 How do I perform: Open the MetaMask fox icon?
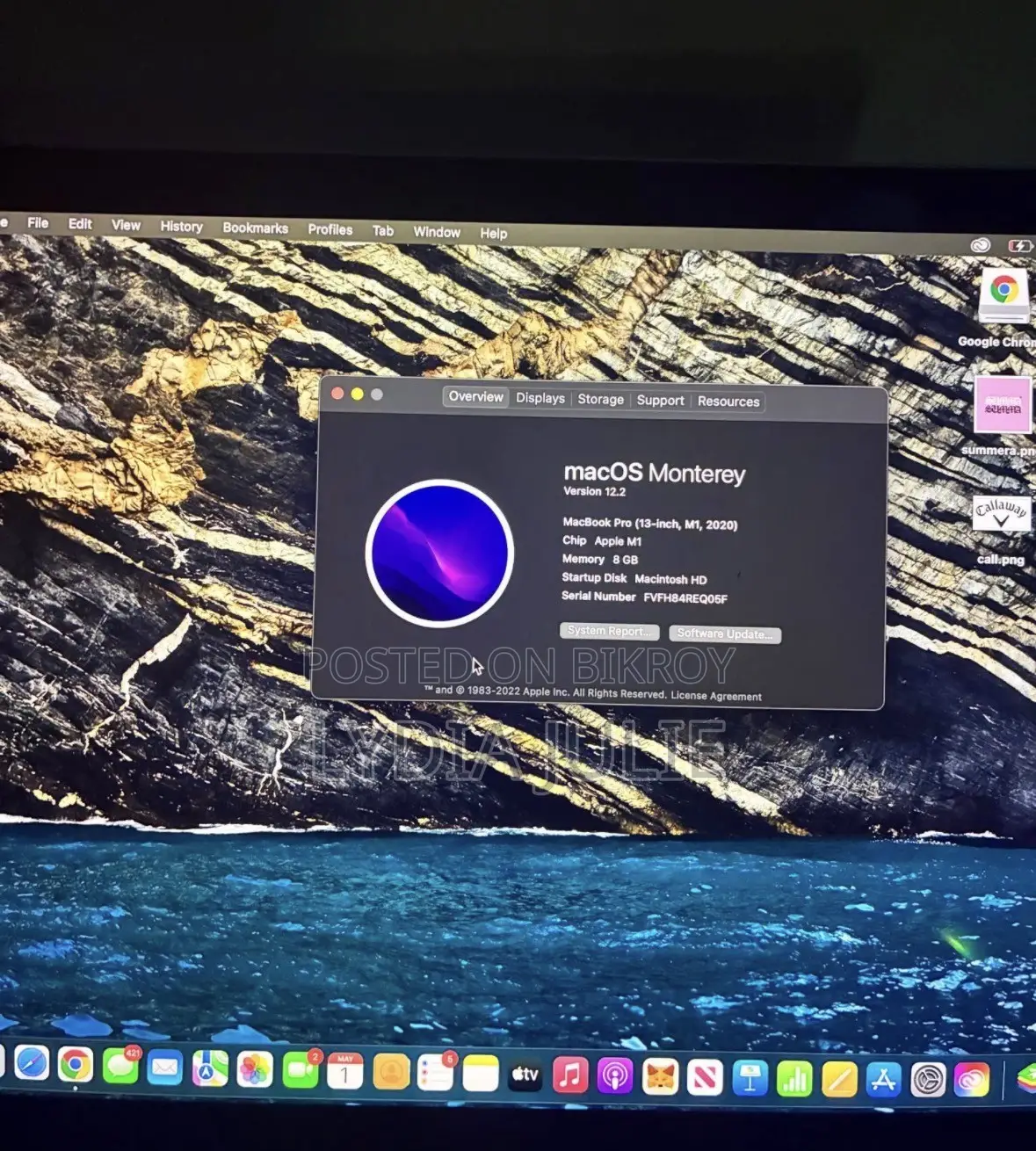click(660, 1077)
